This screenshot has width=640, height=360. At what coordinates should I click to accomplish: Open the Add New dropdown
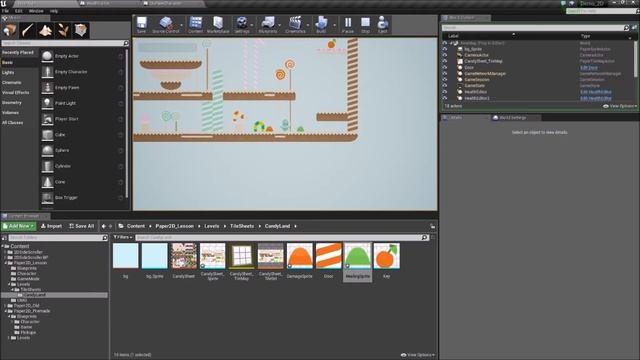point(19,226)
